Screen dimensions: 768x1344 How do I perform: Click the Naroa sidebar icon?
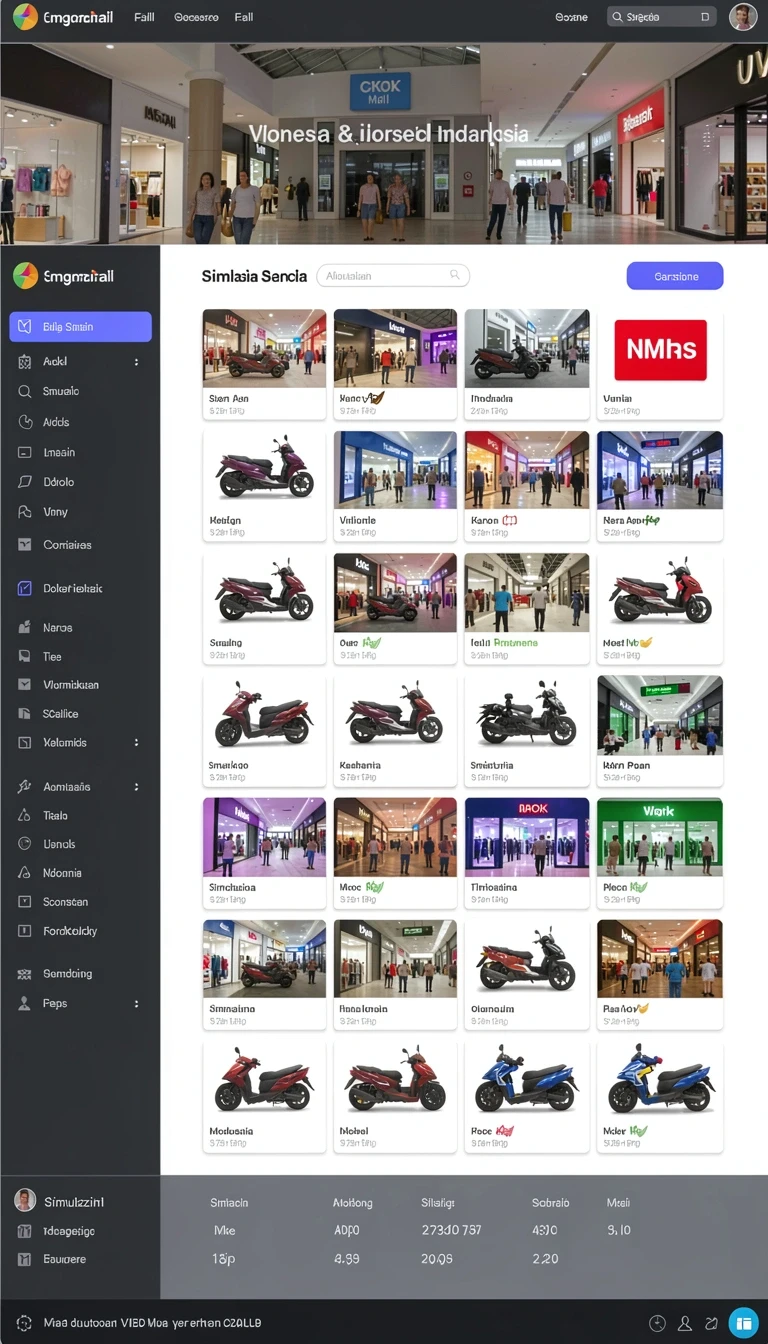[x=25, y=628]
